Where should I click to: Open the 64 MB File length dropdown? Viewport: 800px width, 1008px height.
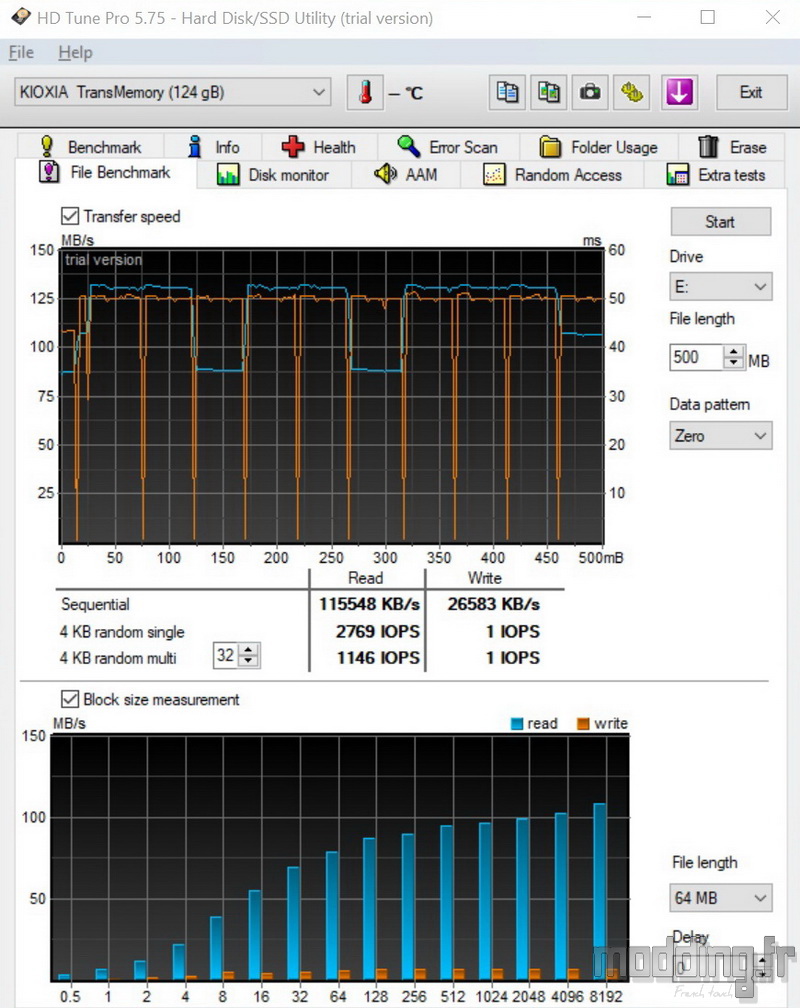tap(720, 897)
